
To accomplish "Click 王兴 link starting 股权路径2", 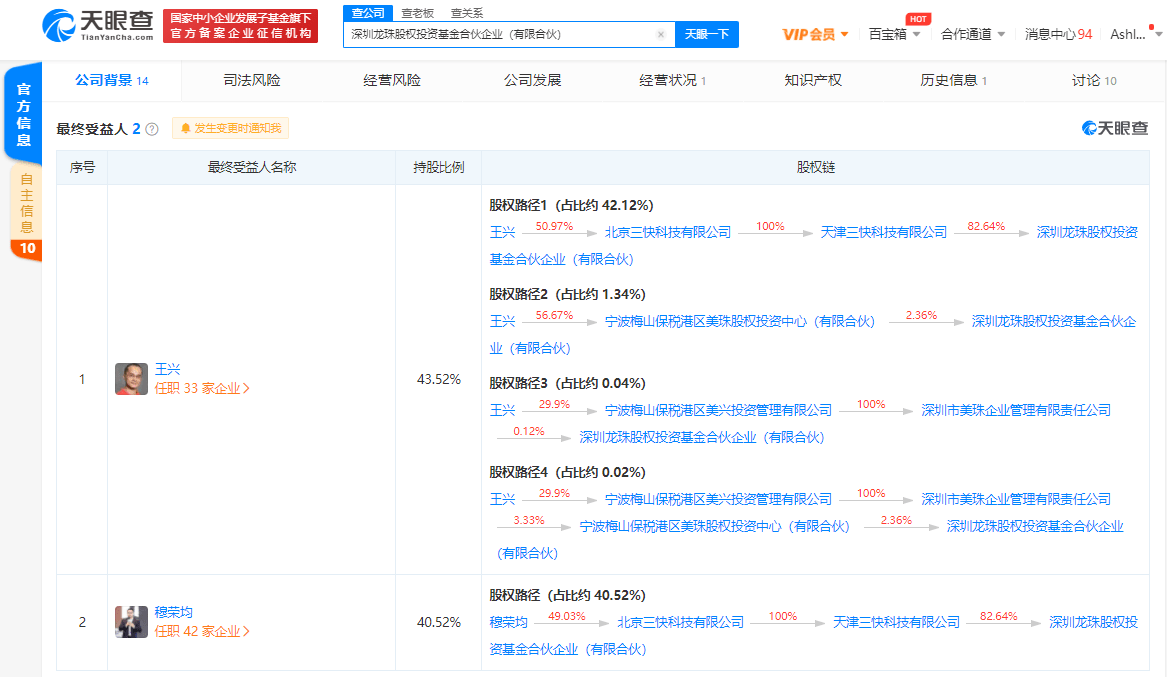I will pyautogui.click(x=502, y=321).
